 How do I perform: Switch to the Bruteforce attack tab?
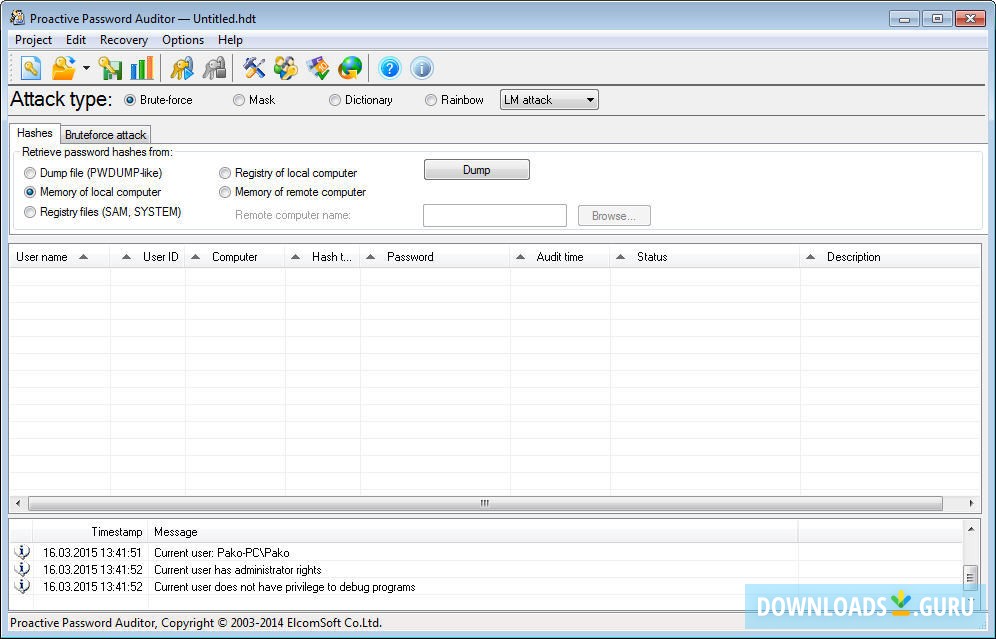105,134
